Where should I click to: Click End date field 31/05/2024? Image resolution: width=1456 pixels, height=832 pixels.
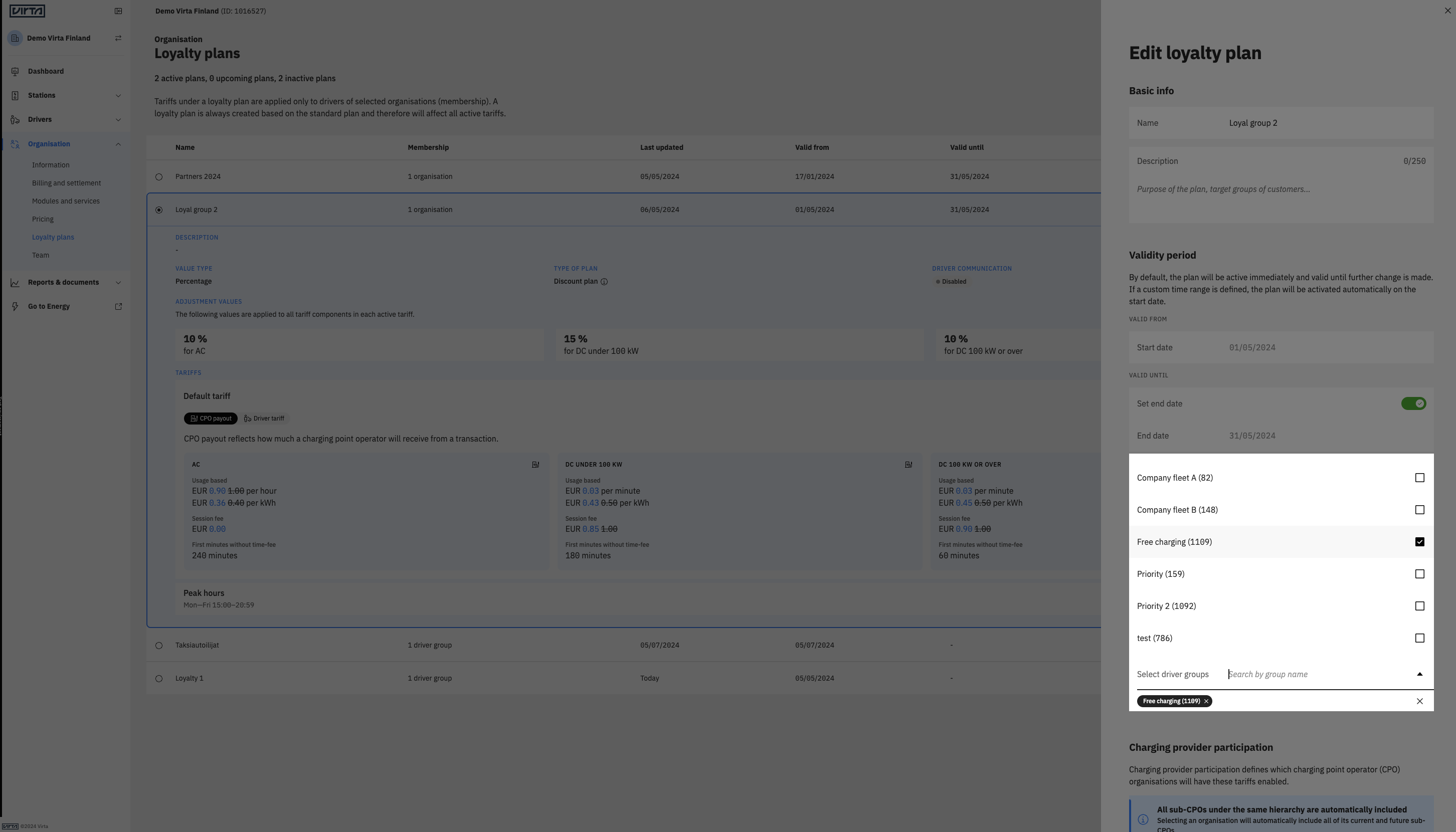[x=1281, y=436]
